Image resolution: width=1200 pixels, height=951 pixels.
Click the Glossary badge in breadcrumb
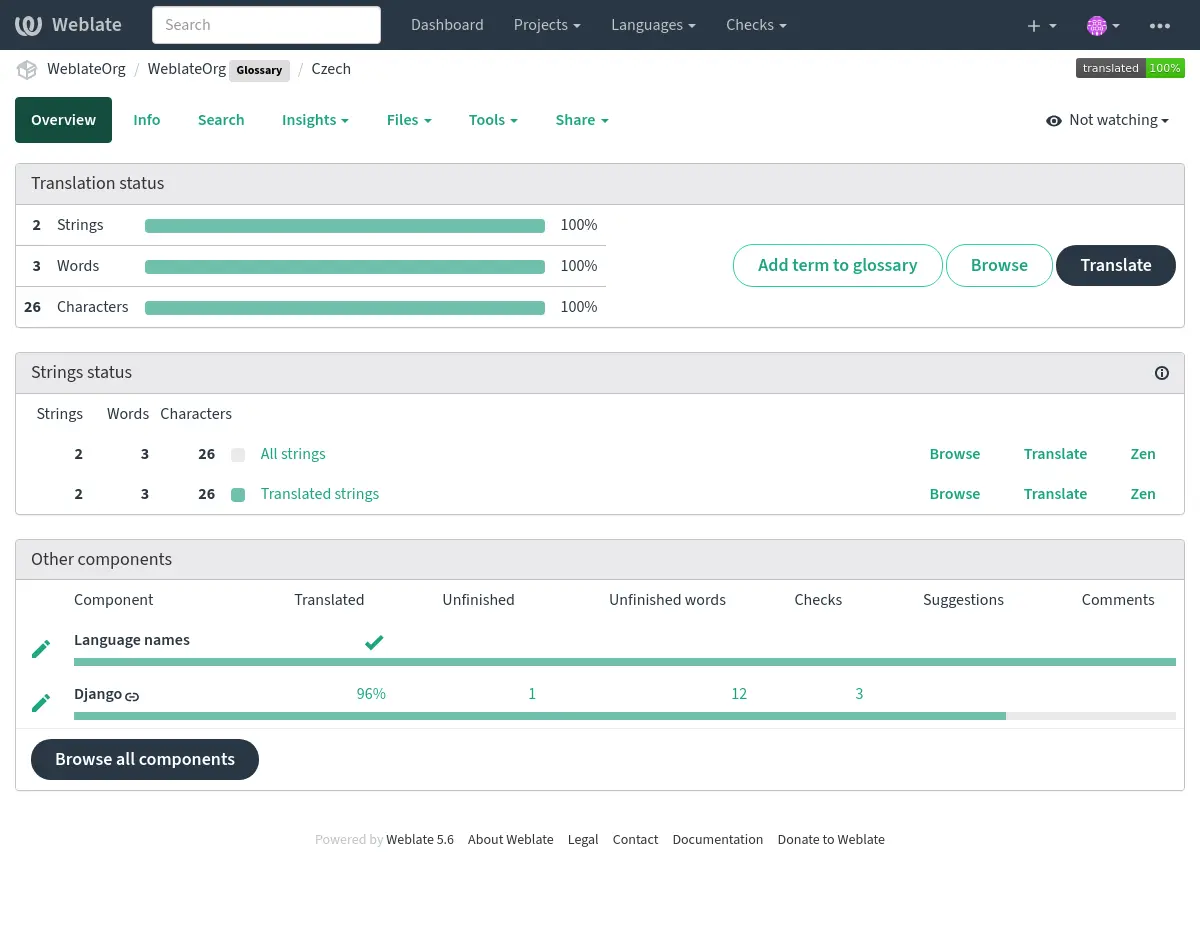(x=259, y=71)
